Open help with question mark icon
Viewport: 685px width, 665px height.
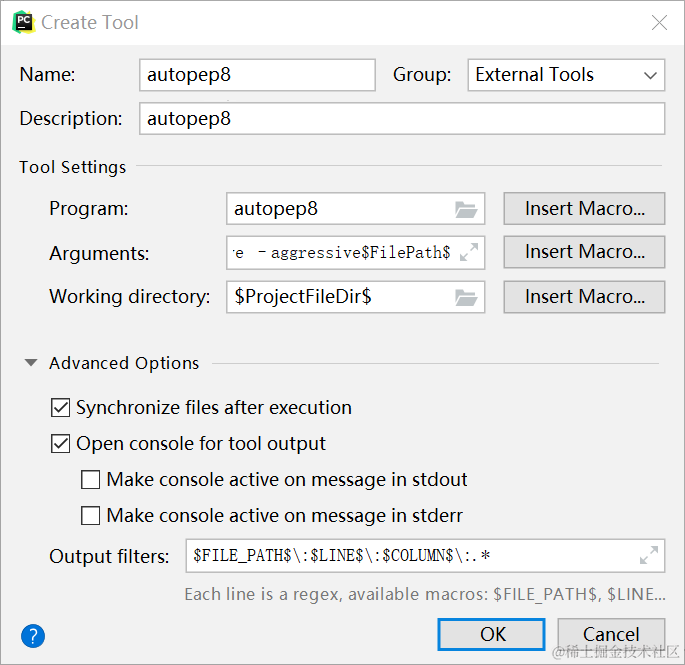tap(33, 636)
